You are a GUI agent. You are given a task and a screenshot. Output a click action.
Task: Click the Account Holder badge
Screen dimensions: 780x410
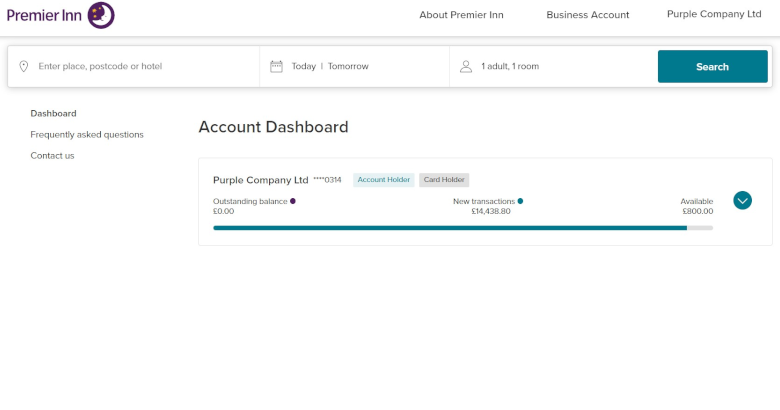click(x=384, y=180)
